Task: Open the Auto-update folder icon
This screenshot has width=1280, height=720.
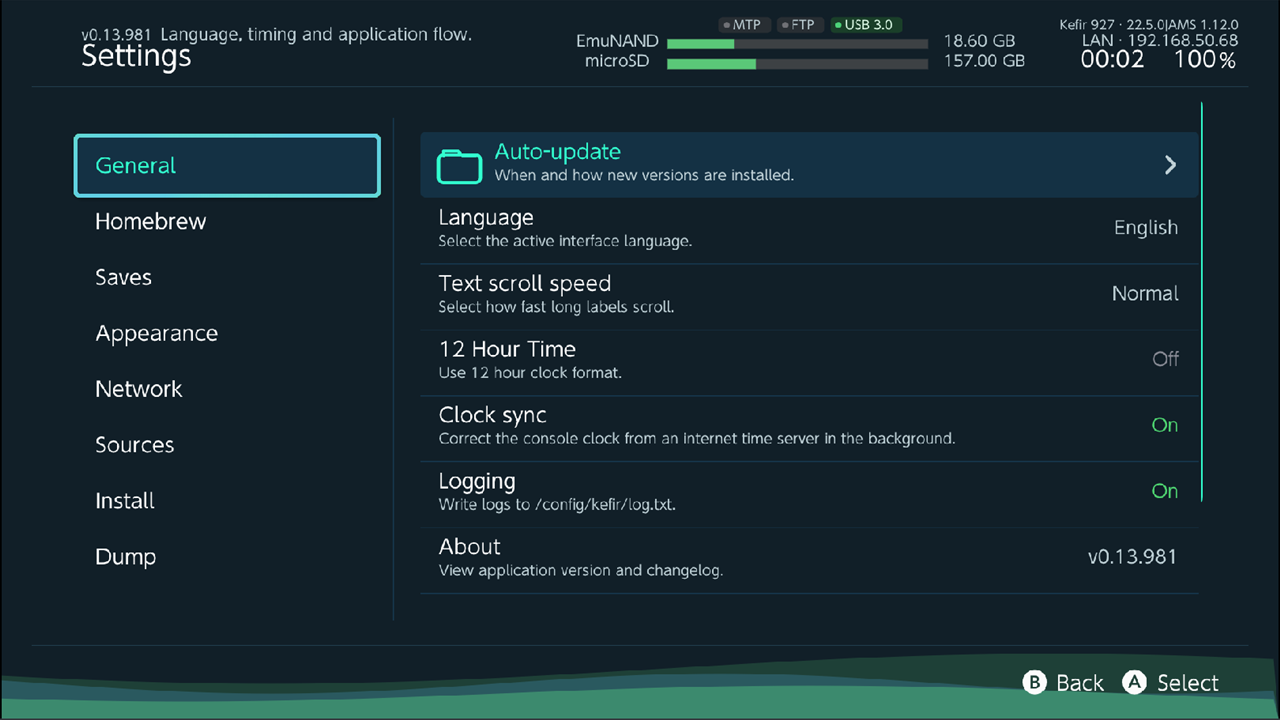Action: pyautogui.click(x=460, y=165)
